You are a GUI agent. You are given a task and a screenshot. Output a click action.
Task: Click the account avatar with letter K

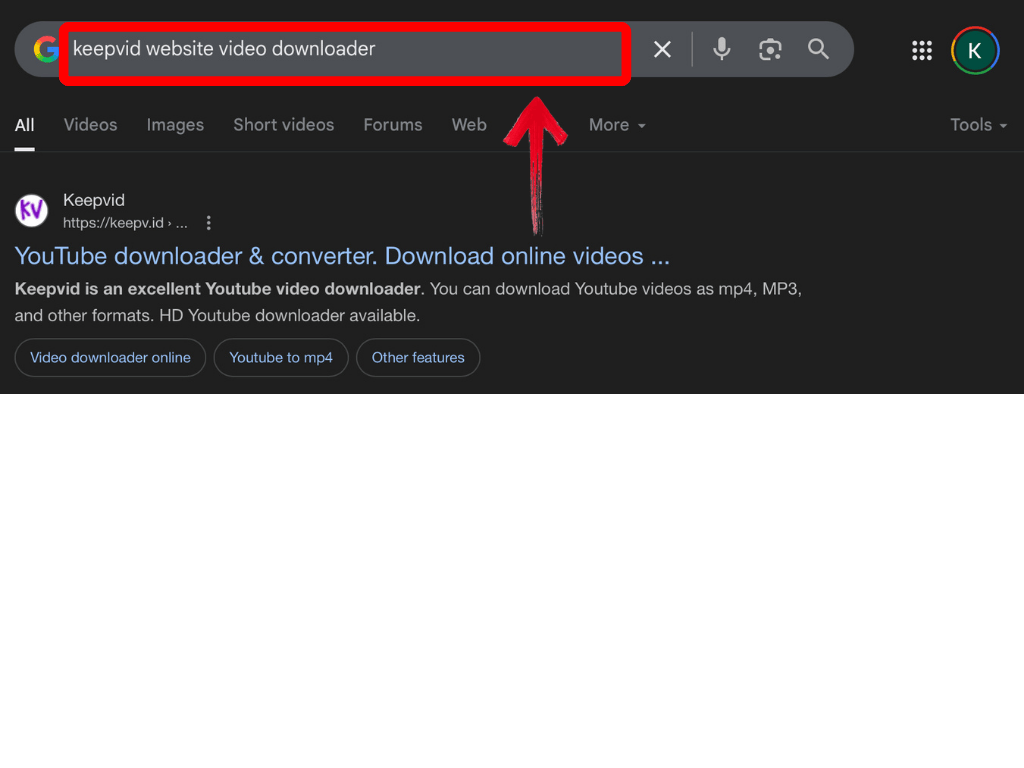(974, 50)
